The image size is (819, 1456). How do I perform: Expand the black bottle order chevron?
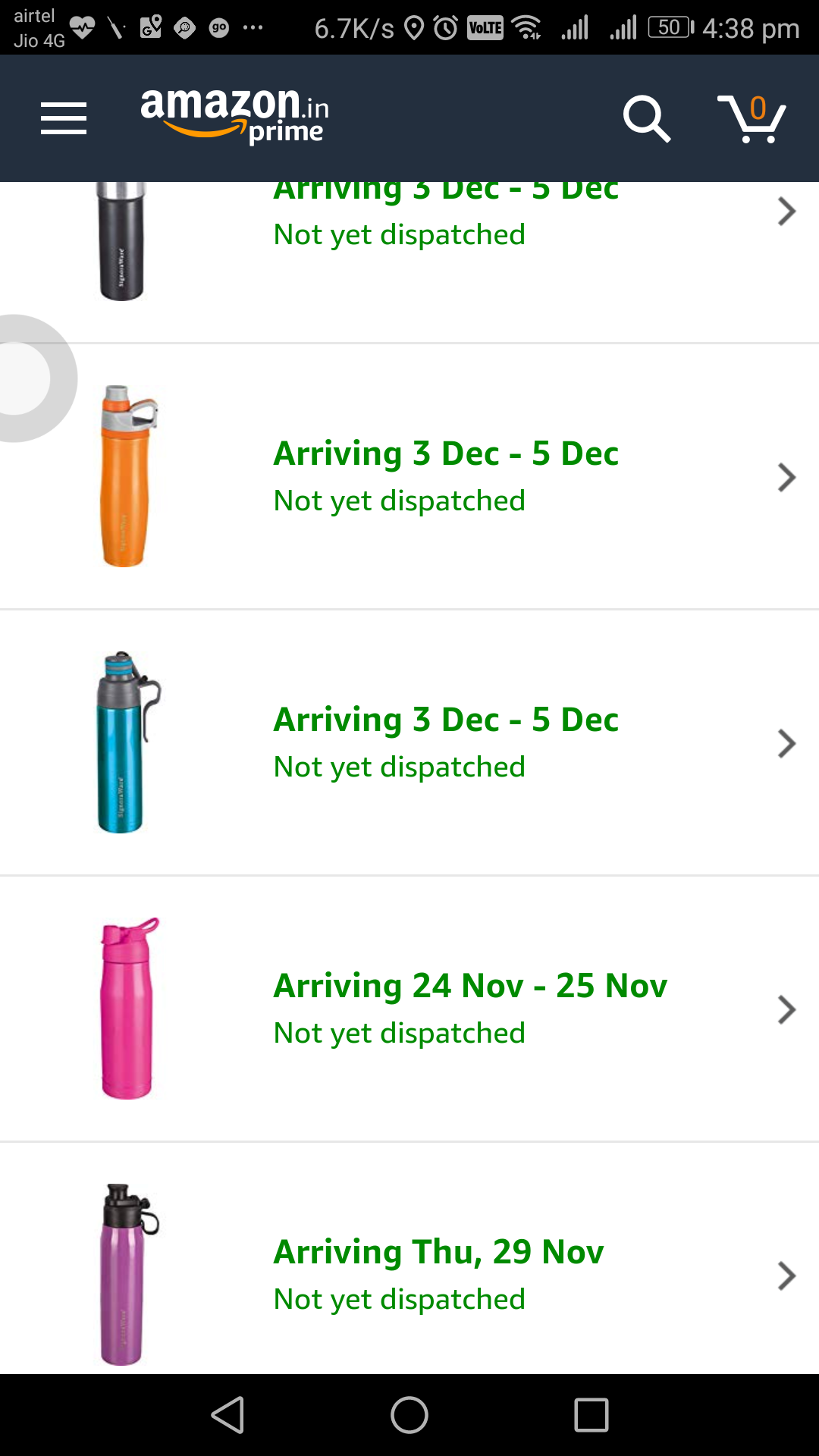pos(786,212)
